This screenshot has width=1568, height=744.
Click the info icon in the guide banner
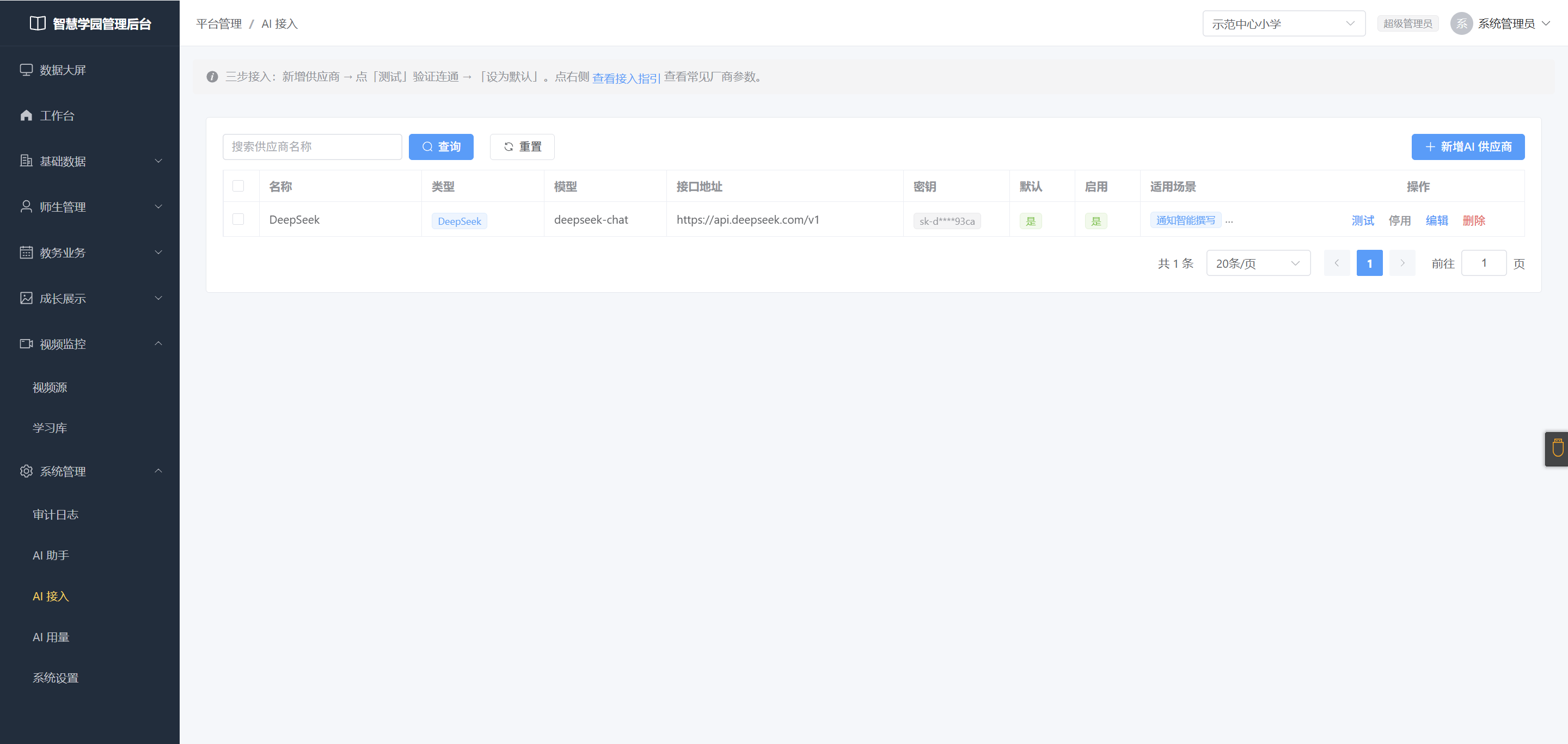[x=212, y=77]
